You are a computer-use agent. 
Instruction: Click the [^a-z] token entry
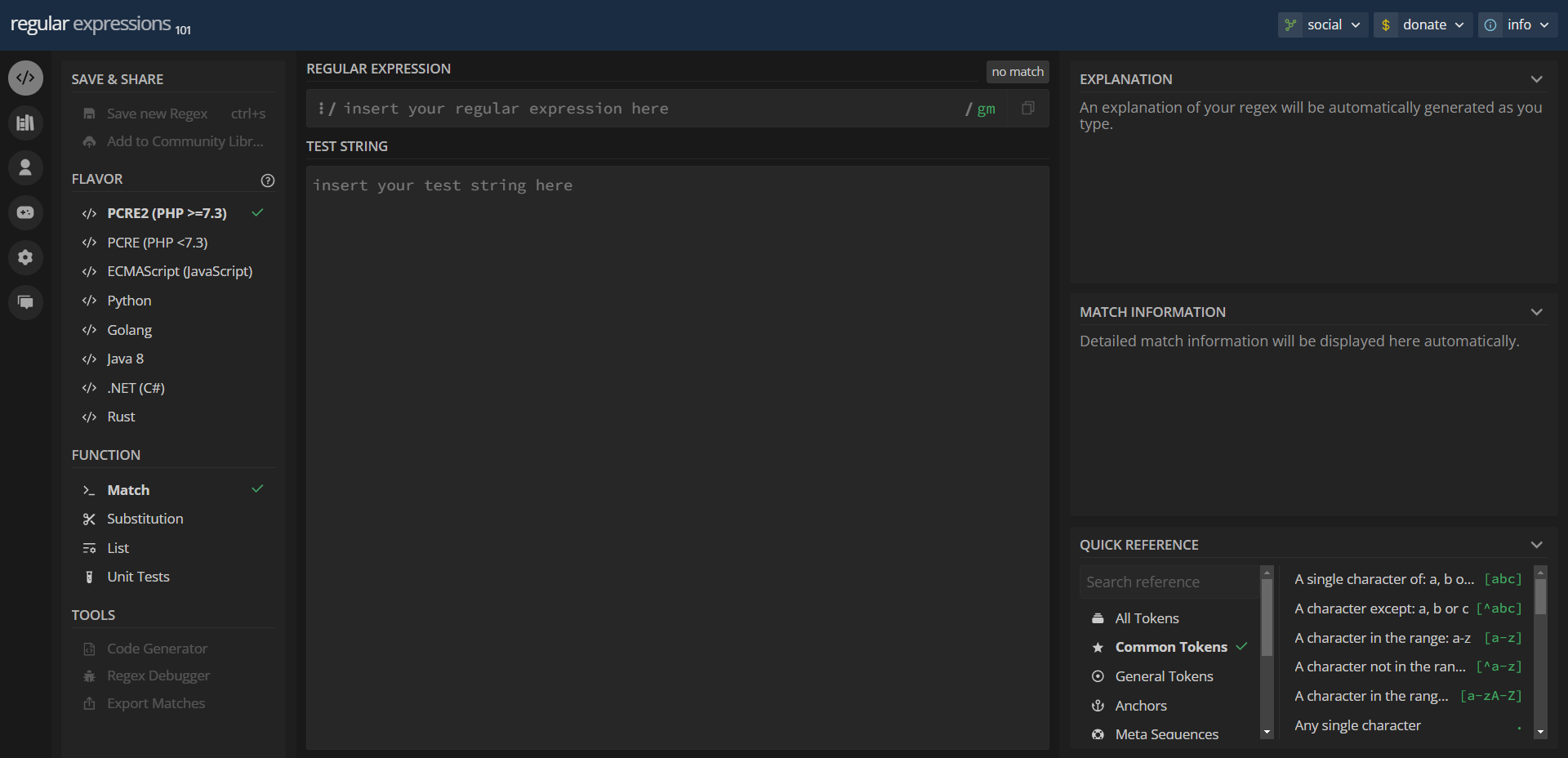pyautogui.click(x=1408, y=667)
